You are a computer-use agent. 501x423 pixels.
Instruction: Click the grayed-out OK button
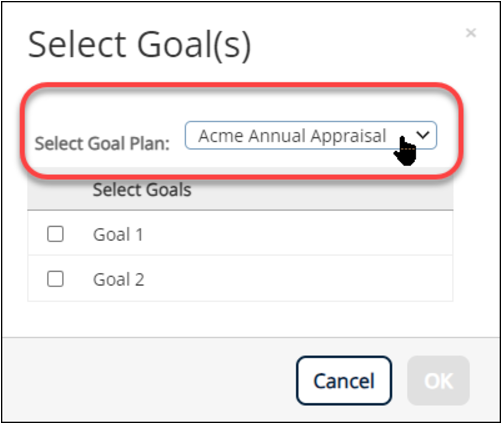point(438,380)
